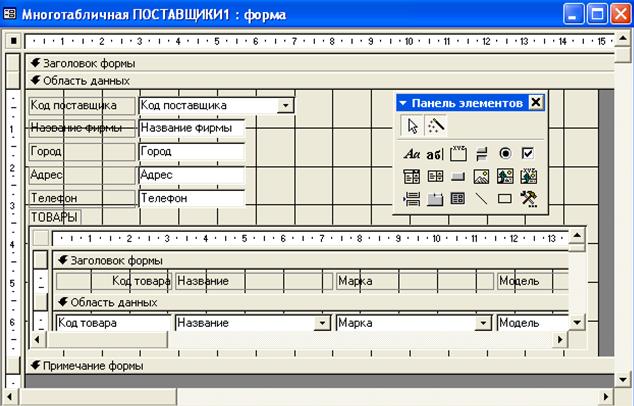This screenshot has height=406, width=634.
Task: Pick the Option Group tool
Action: click(x=458, y=154)
